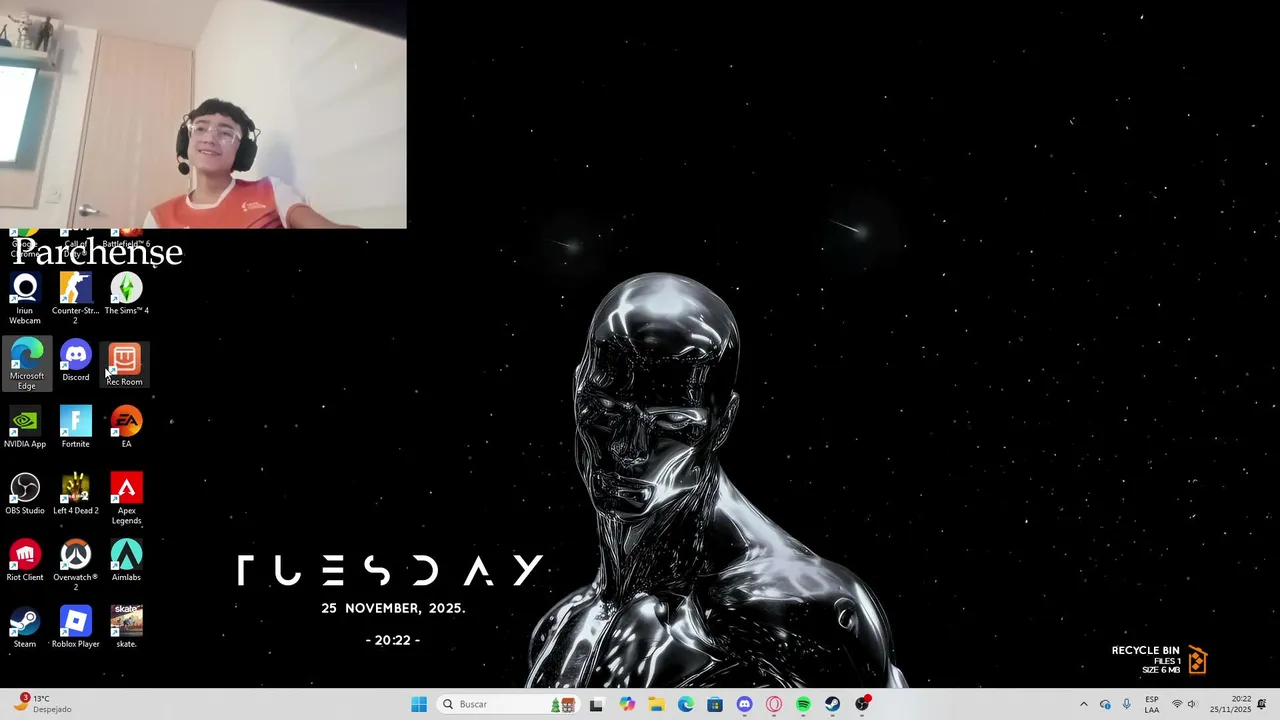Switch to Spotify from the taskbar

point(803,704)
